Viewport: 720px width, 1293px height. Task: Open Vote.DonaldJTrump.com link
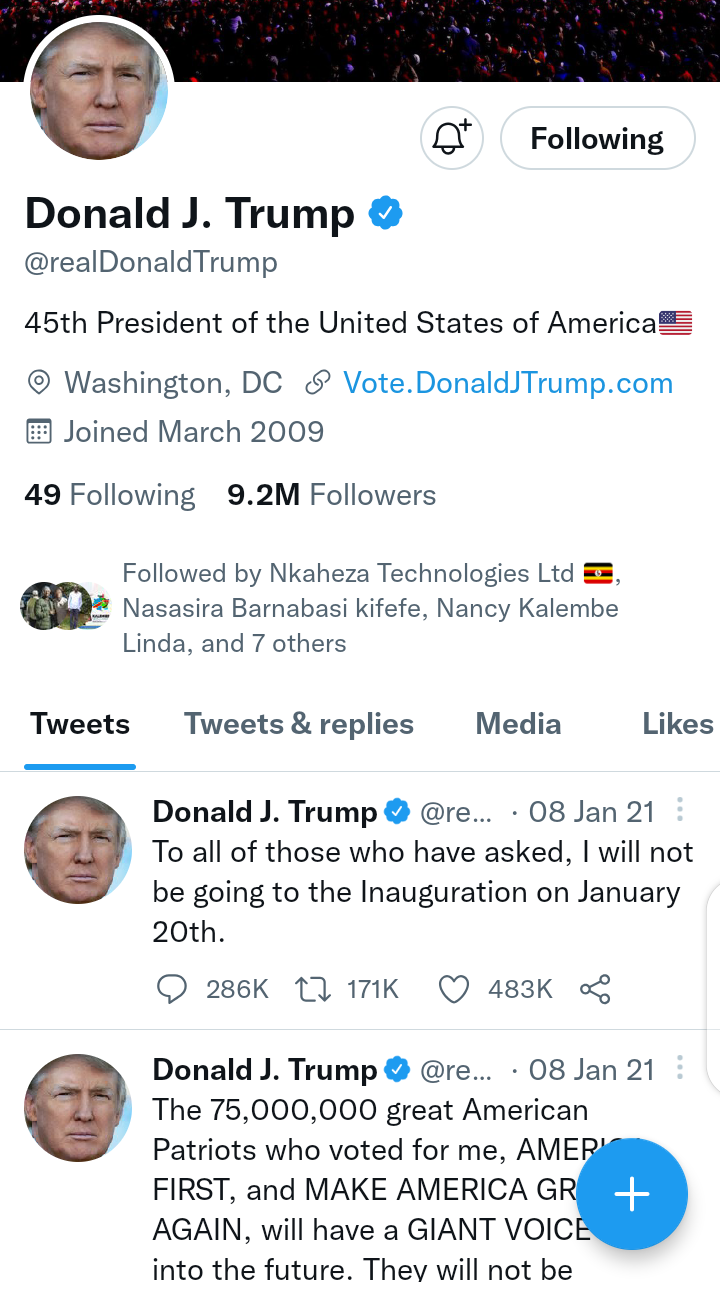click(x=507, y=383)
